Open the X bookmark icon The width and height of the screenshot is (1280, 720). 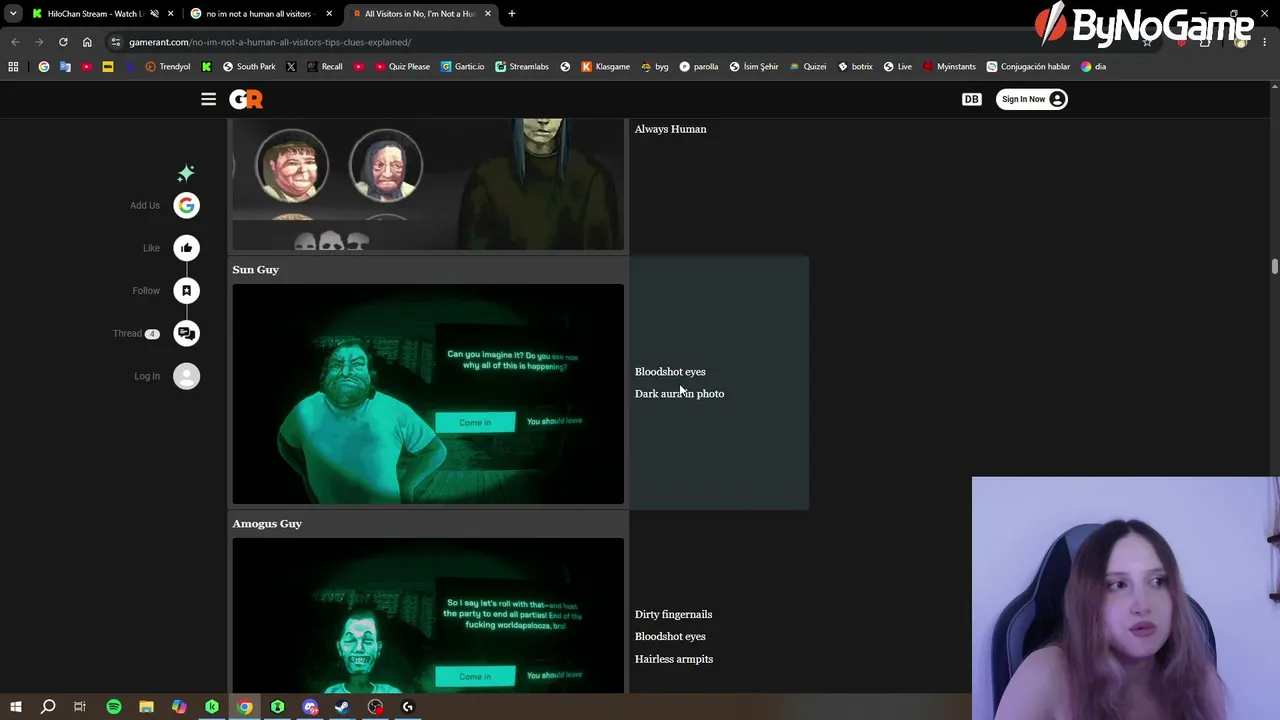(291, 67)
